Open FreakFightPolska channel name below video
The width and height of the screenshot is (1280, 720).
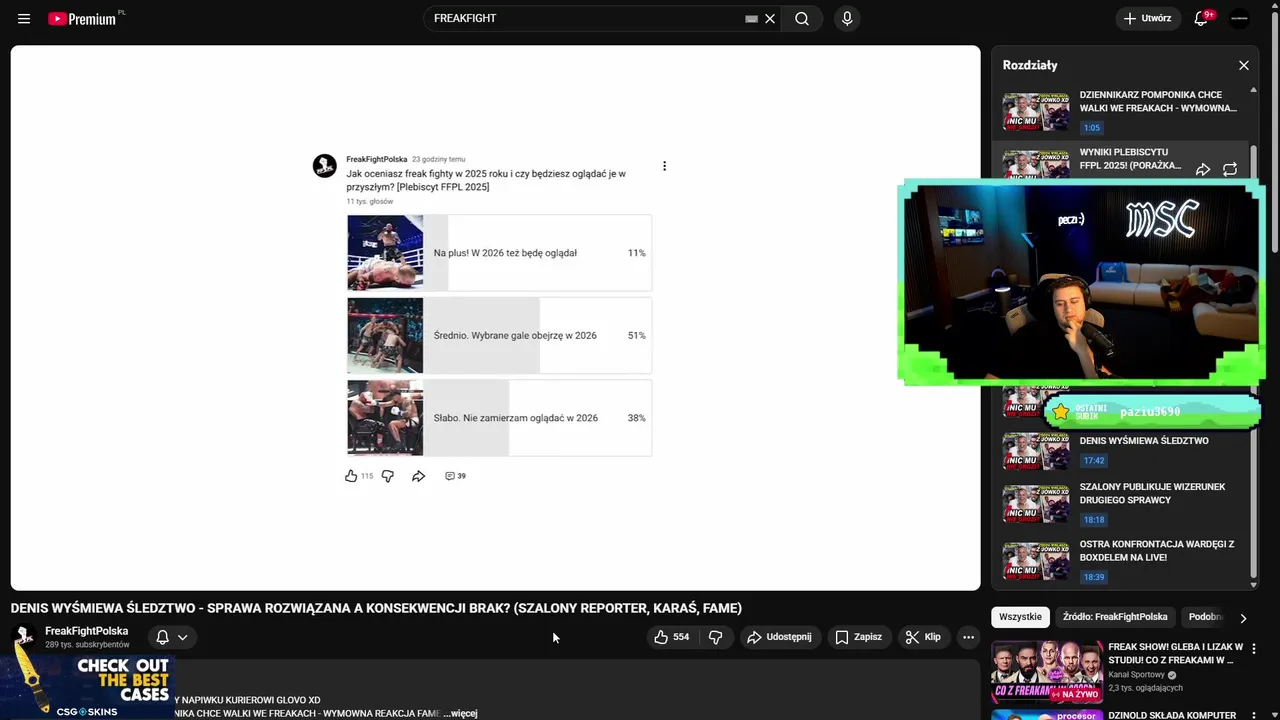86,631
